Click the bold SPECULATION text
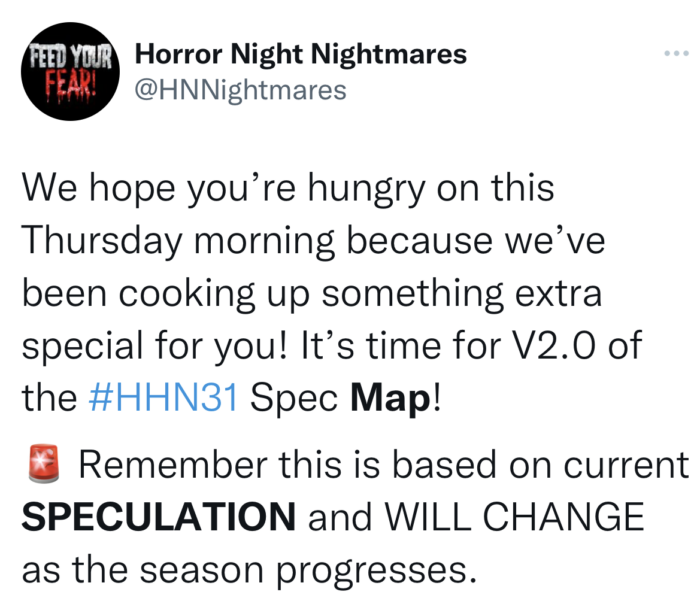This screenshot has height=604, width=700. click(x=159, y=519)
